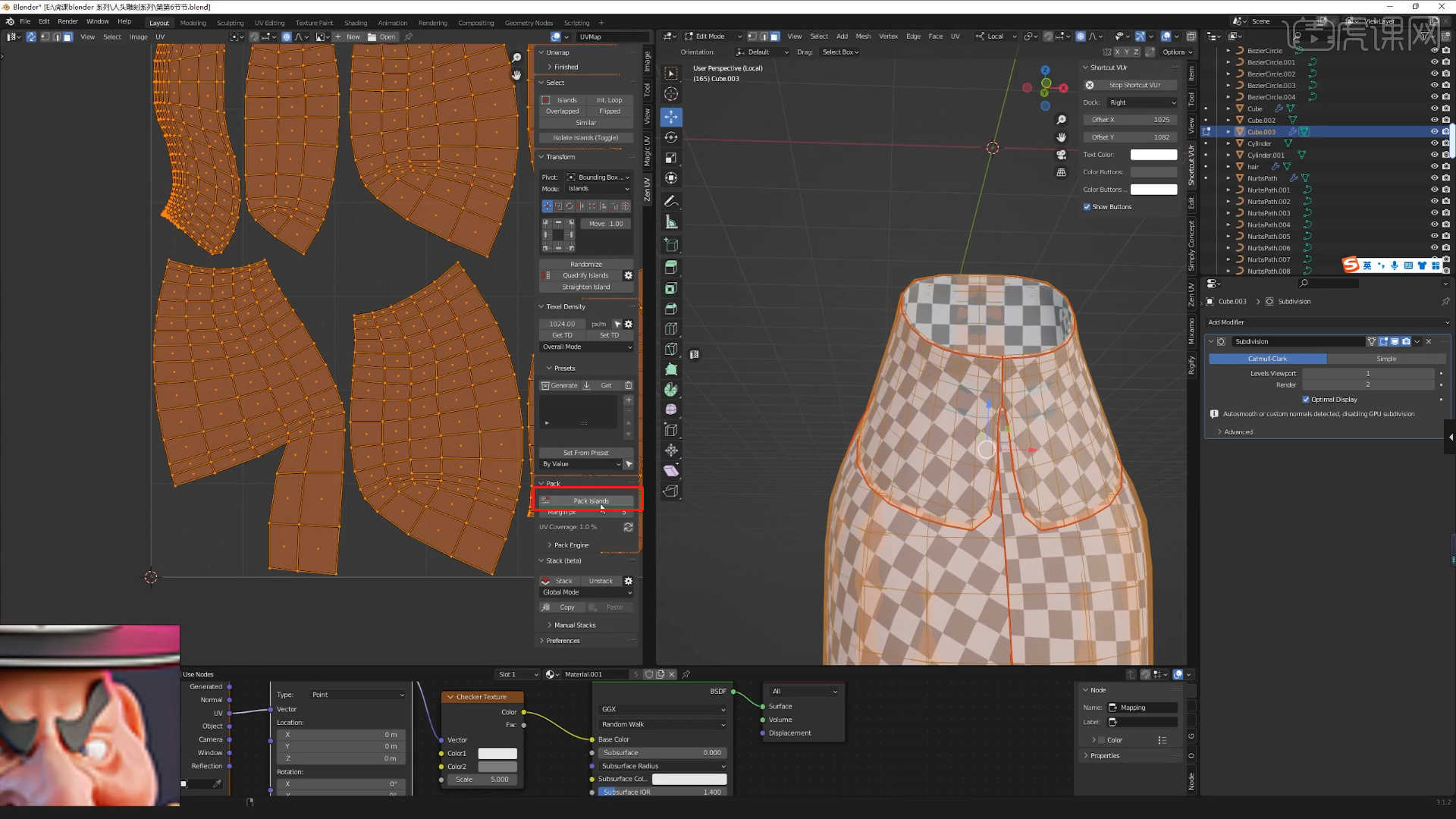Image resolution: width=1456 pixels, height=819 pixels.
Task: Open the Pivot mode dropdown set to Bounding Box
Action: (x=598, y=177)
